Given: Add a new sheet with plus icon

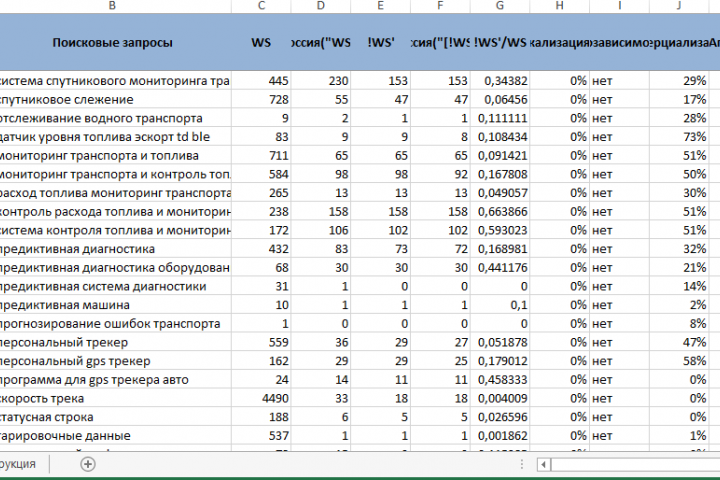Looking at the screenshot, I should (88, 464).
